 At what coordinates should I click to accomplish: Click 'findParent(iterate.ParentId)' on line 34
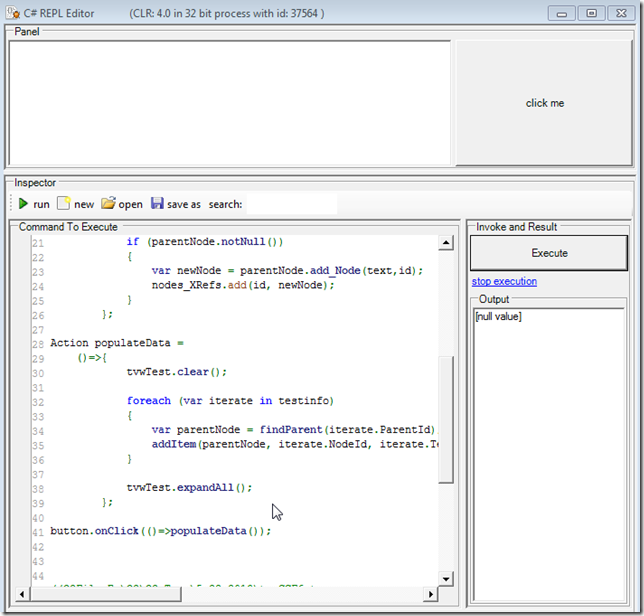point(347,430)
